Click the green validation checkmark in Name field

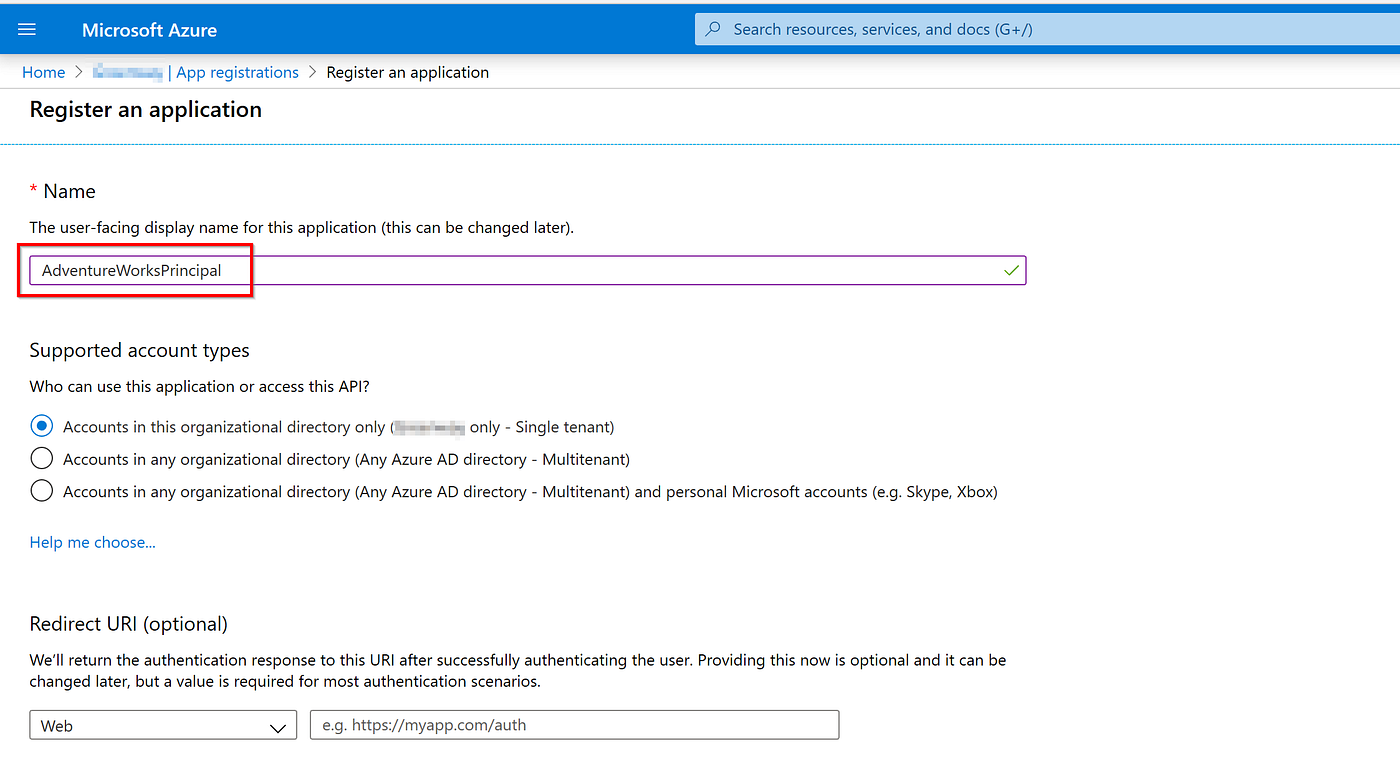(1011, 270)
